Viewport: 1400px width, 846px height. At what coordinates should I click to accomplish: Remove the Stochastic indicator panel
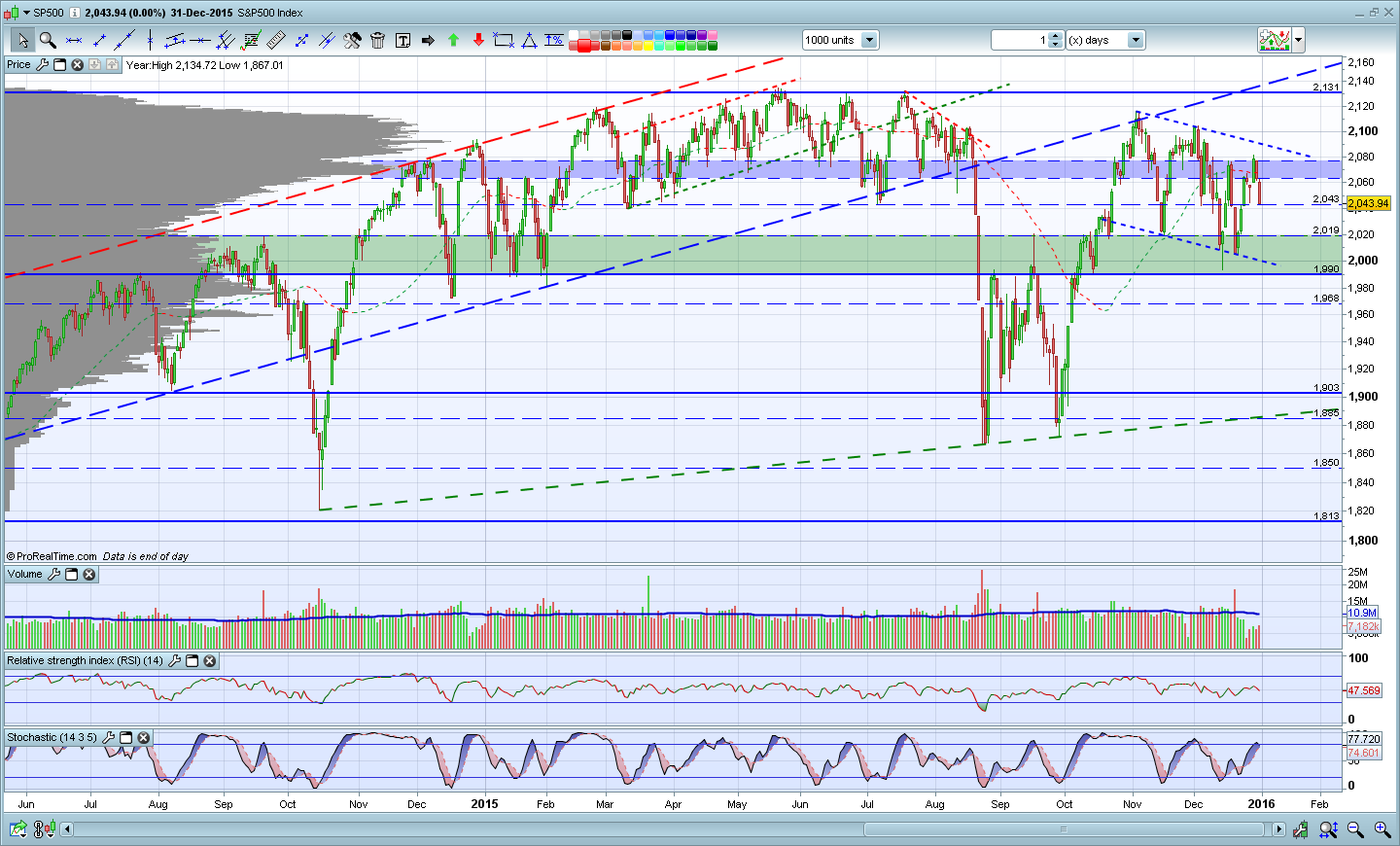(x=144, y=738)
